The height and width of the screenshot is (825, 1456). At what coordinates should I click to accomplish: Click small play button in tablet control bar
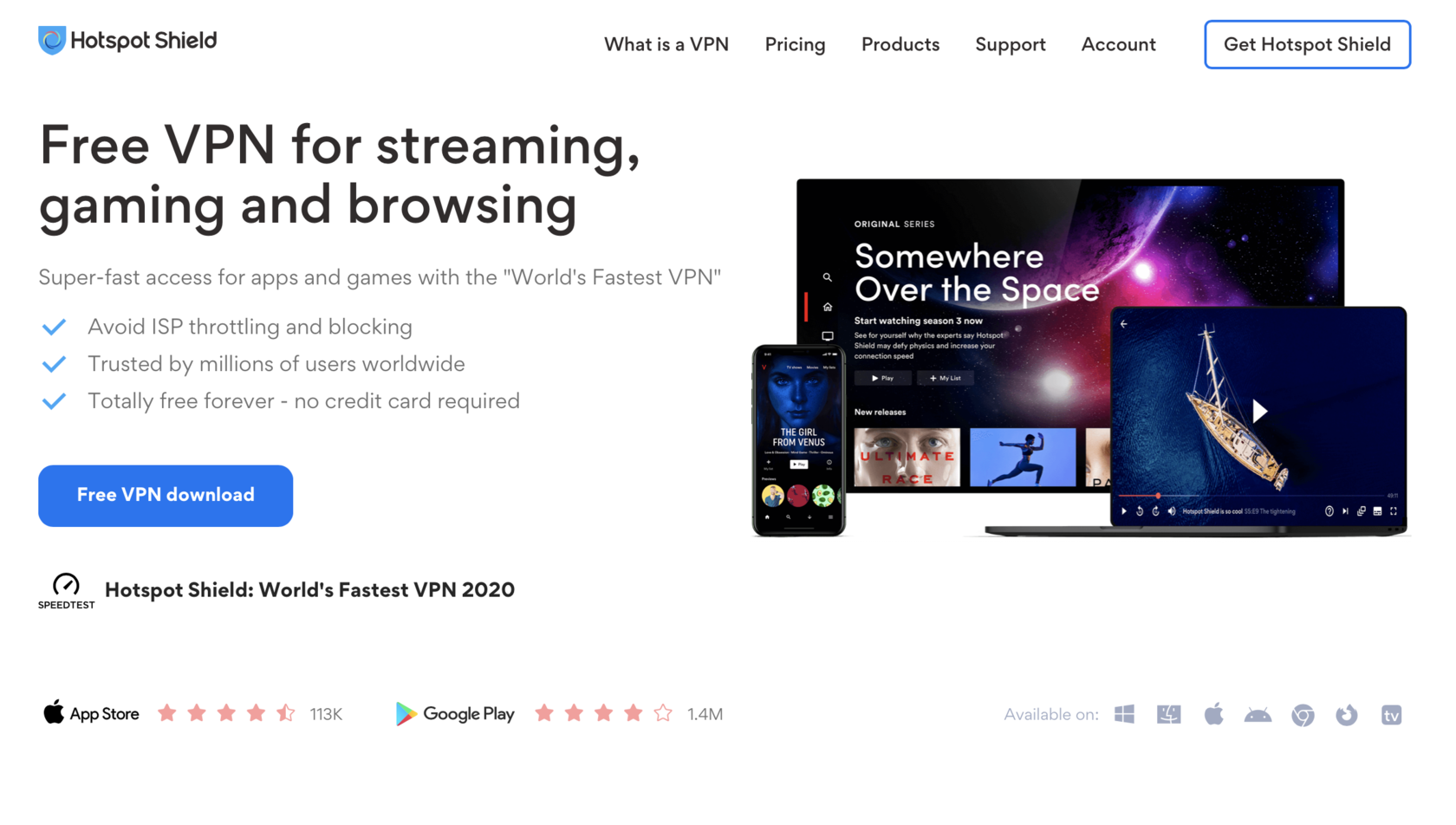(x=1124, y=511)
